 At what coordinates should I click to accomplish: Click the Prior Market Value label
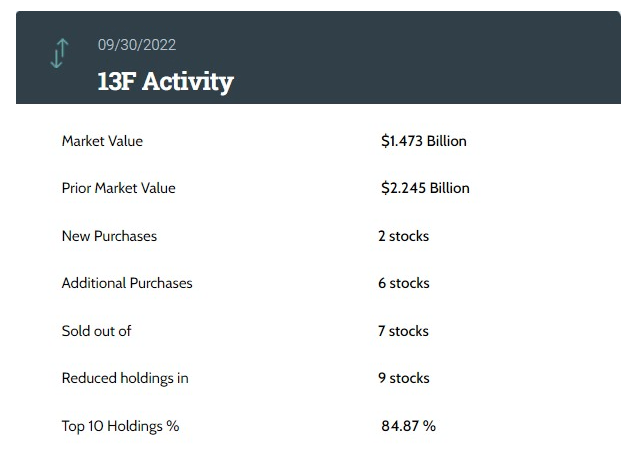pos(118,188)
